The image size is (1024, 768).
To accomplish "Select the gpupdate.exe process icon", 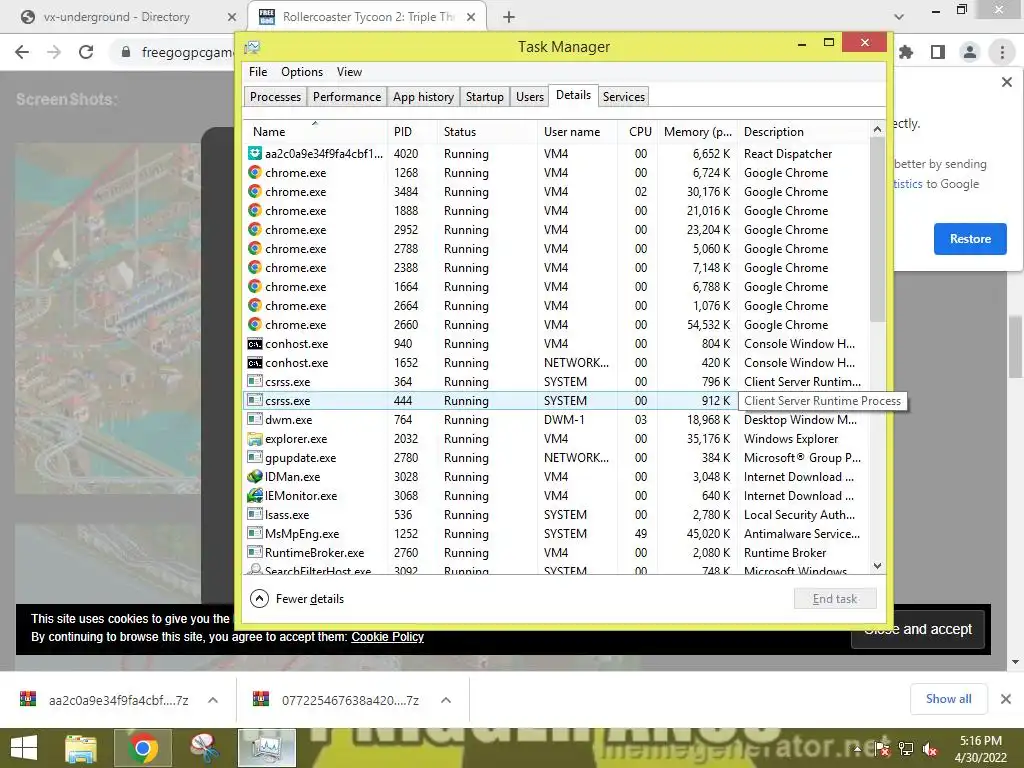I will 255,458.
